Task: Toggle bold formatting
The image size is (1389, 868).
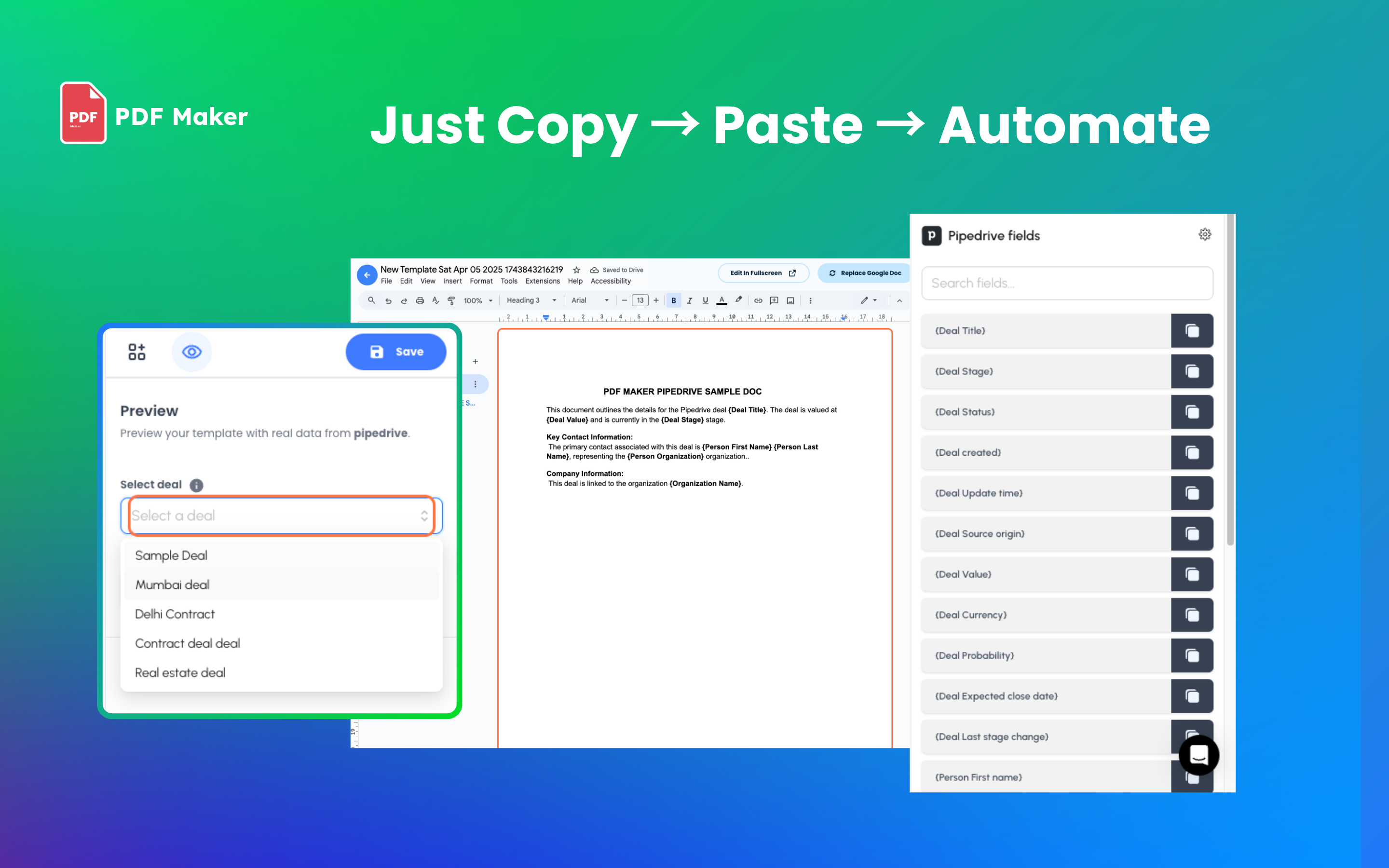Action: pos(673,300)
